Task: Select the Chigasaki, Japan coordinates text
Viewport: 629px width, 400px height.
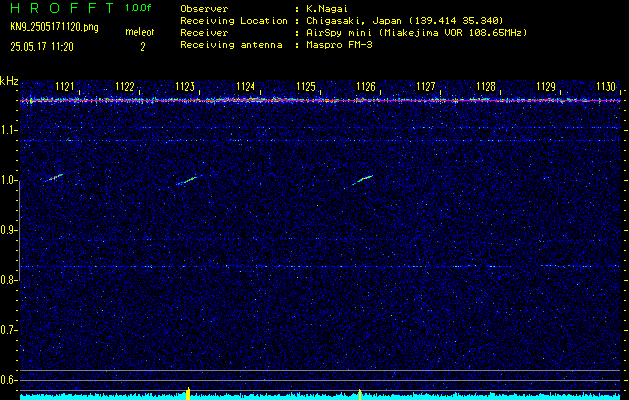Action: 404,21
